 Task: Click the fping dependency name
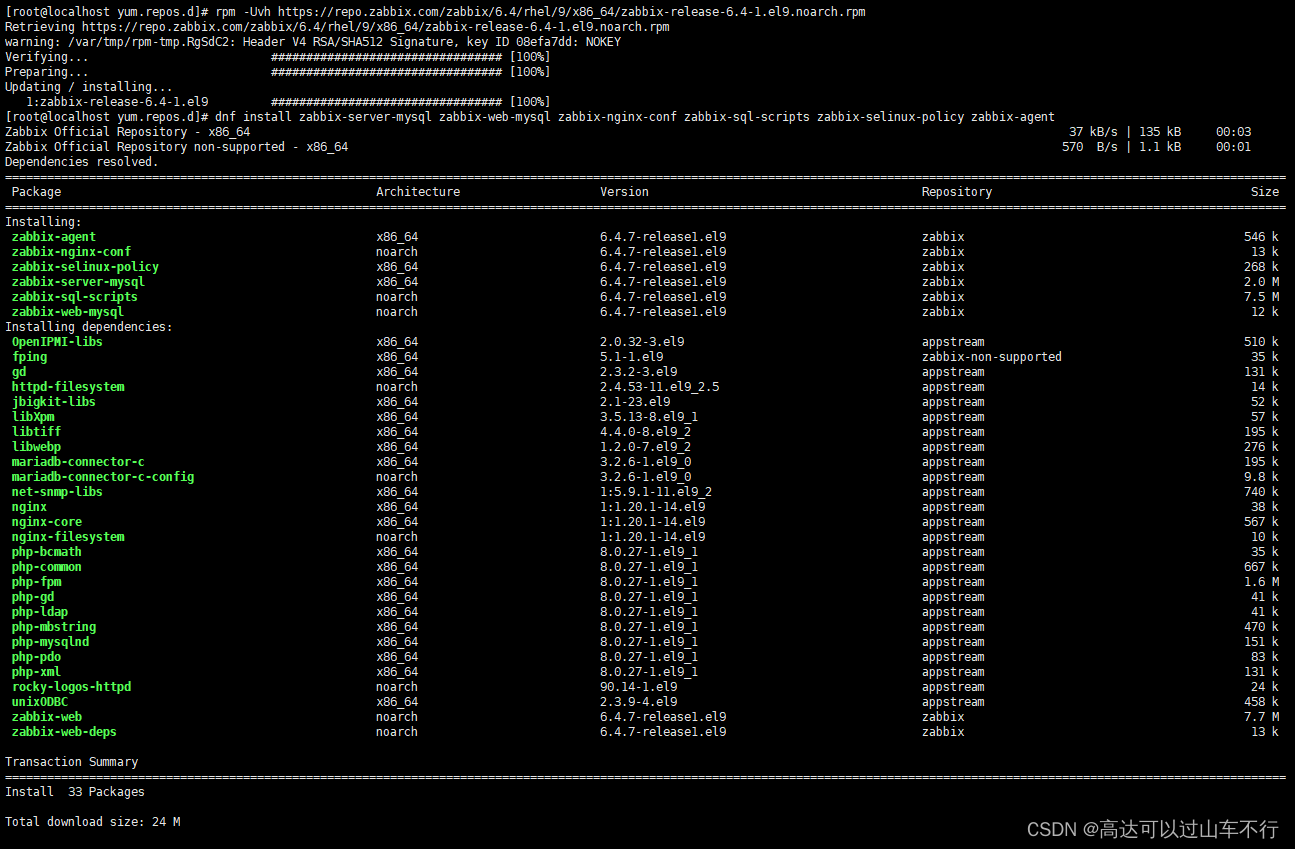29,357
